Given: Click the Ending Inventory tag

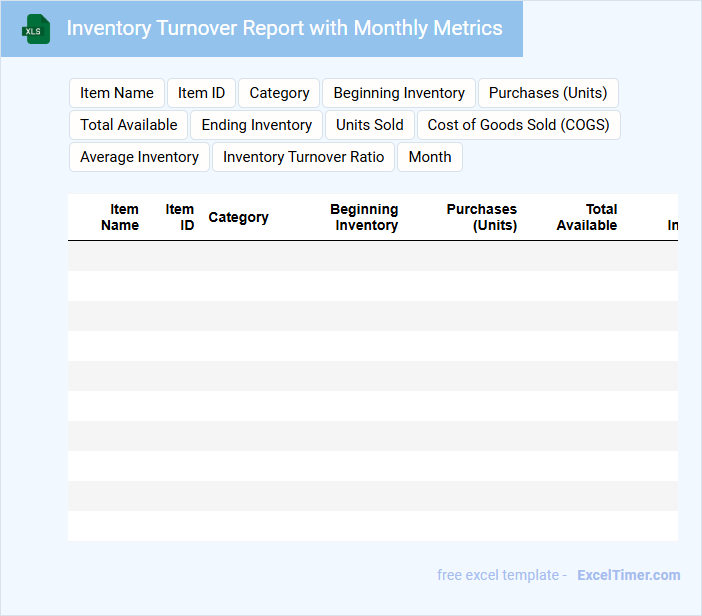Looking at the screenshot, I should point(257,125).
